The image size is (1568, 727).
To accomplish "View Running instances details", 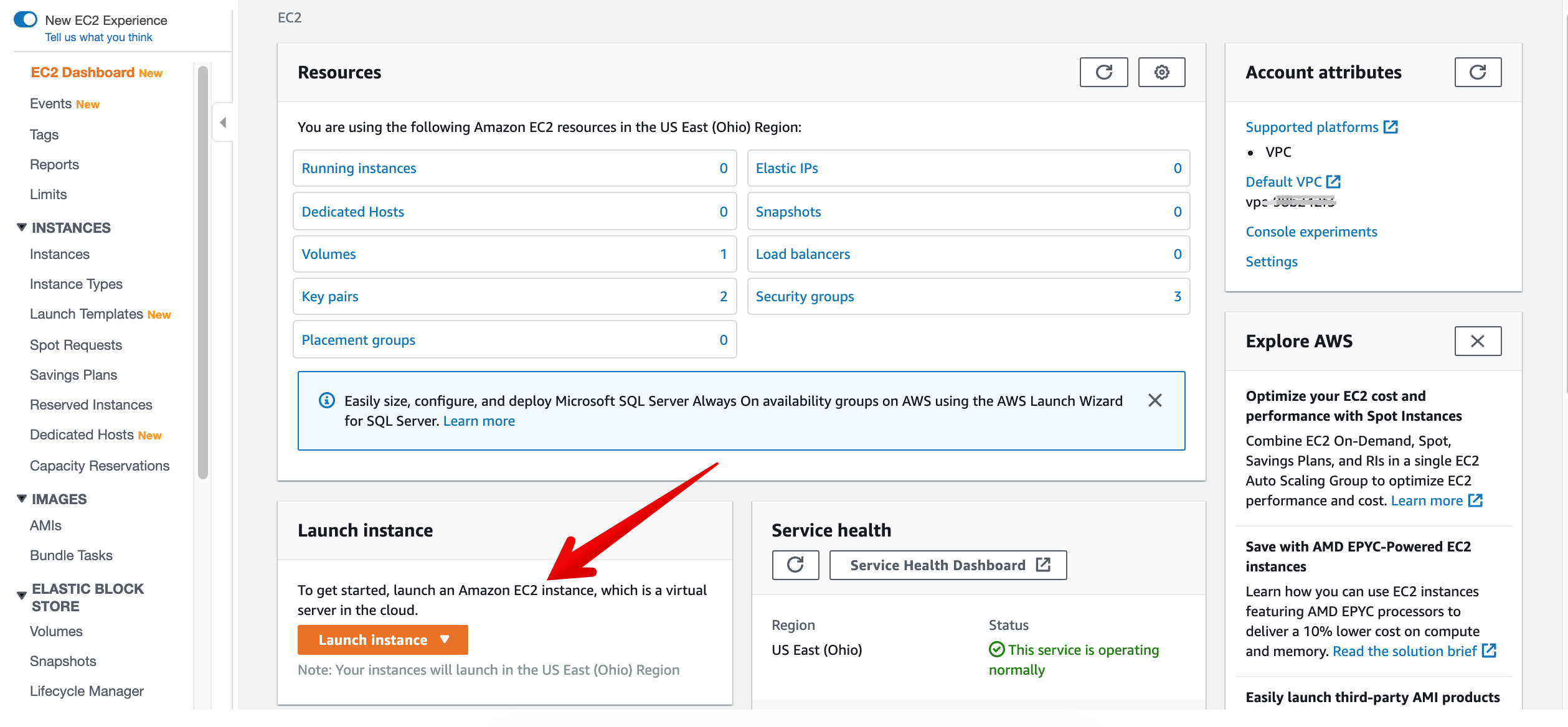I will 358,167.
